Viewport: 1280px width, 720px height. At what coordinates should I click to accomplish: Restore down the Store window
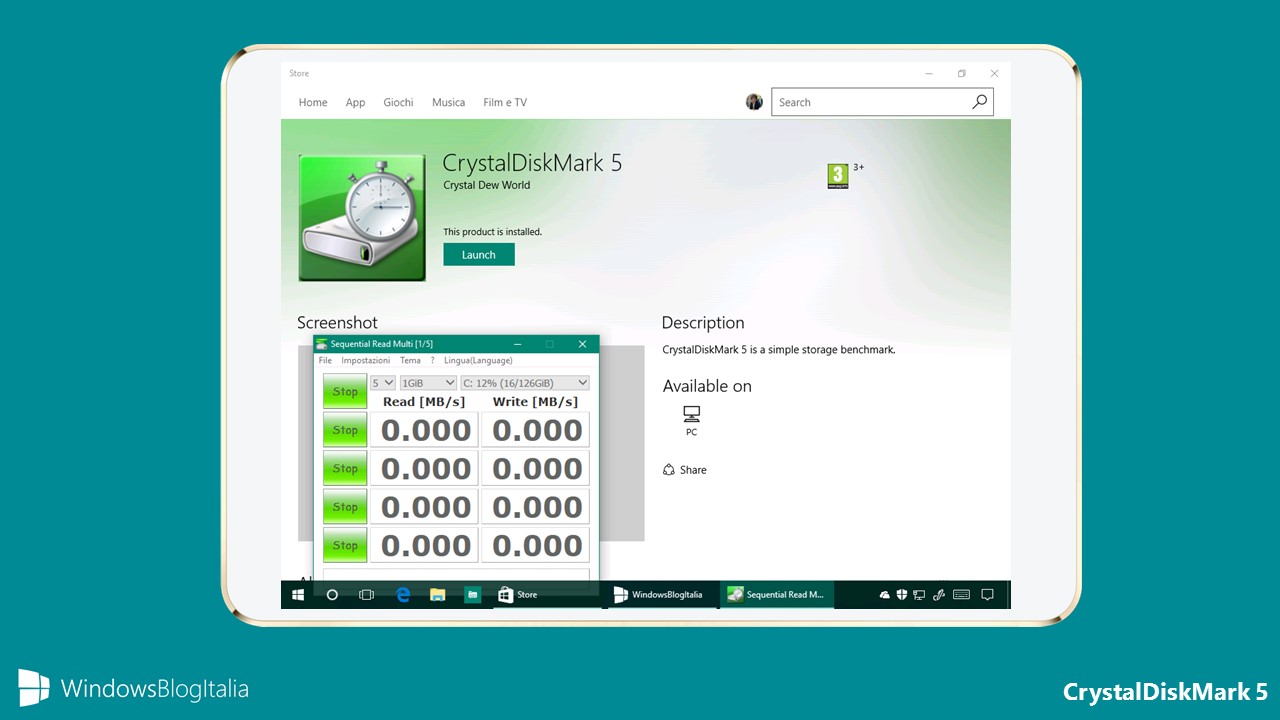pos(961,73)
